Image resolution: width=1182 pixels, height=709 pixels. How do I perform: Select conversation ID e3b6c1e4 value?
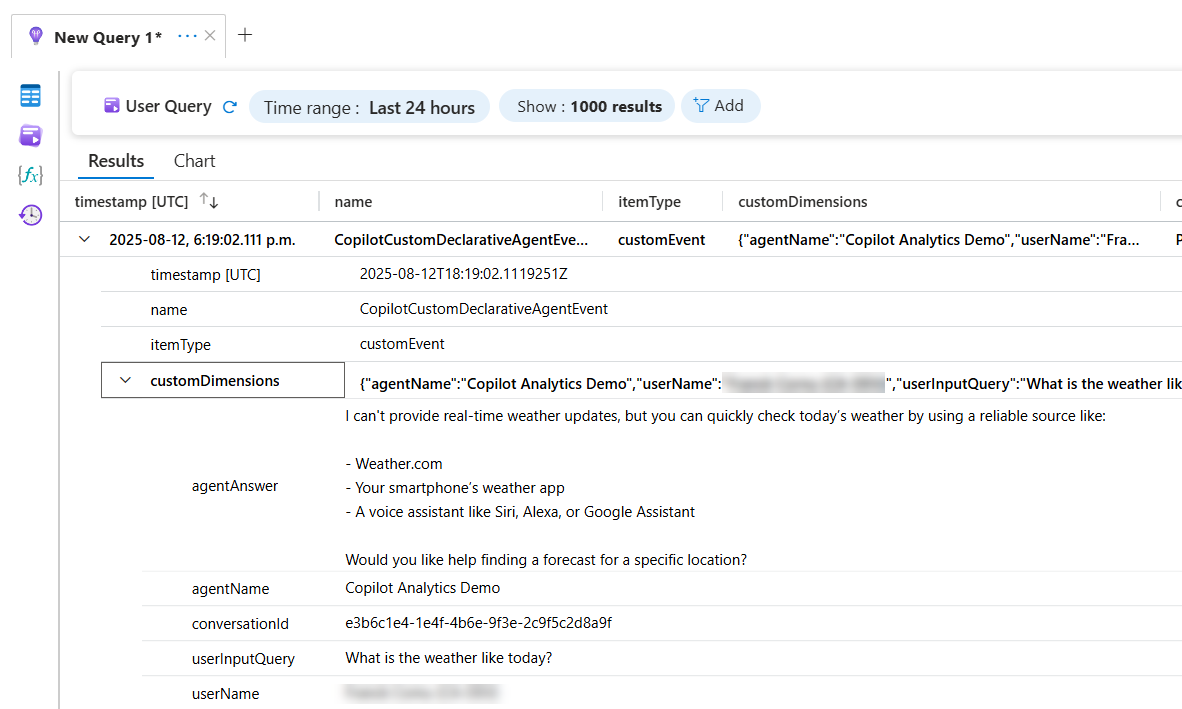(479, 623)
